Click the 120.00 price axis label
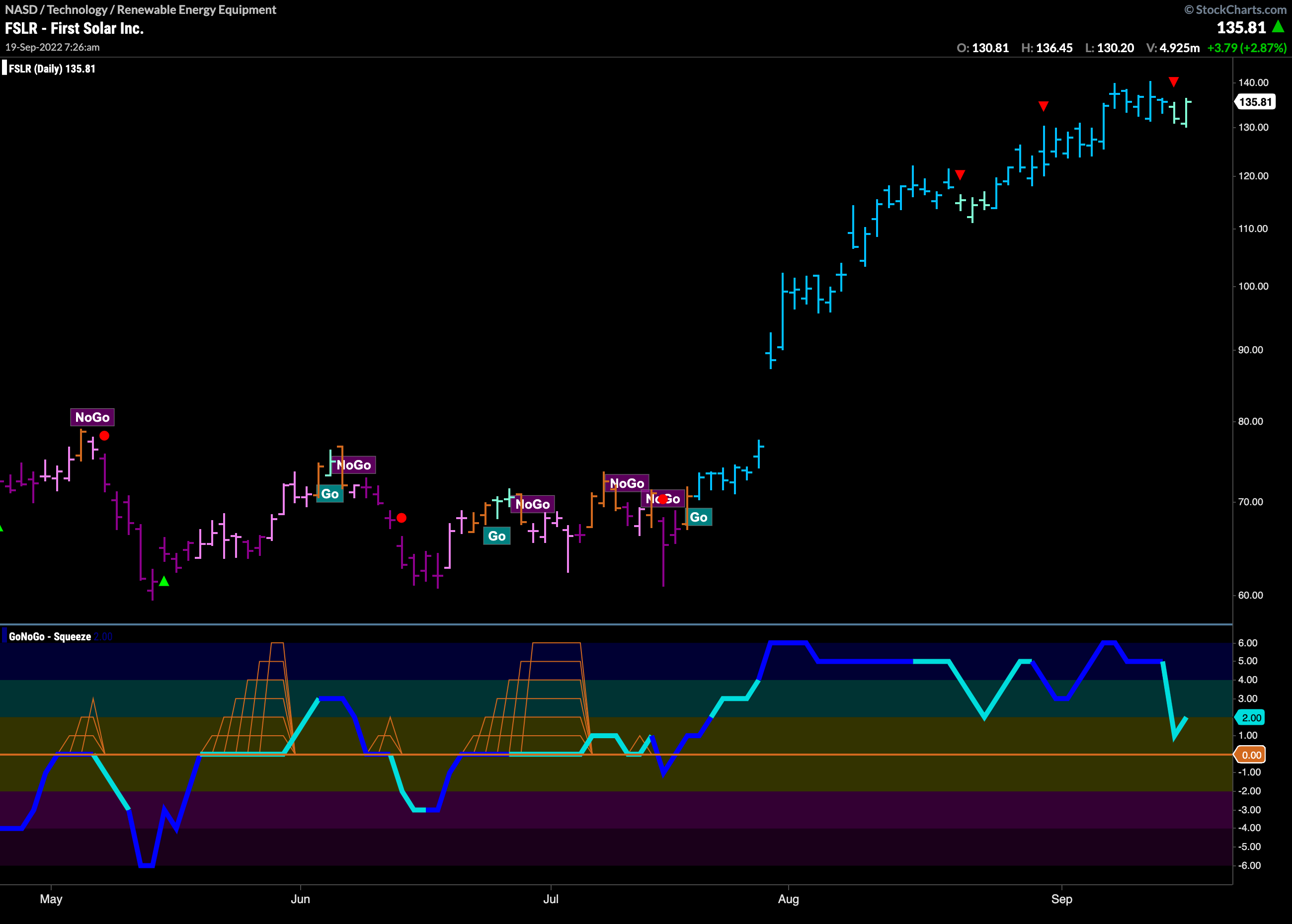 click(x=1253, y=176)
